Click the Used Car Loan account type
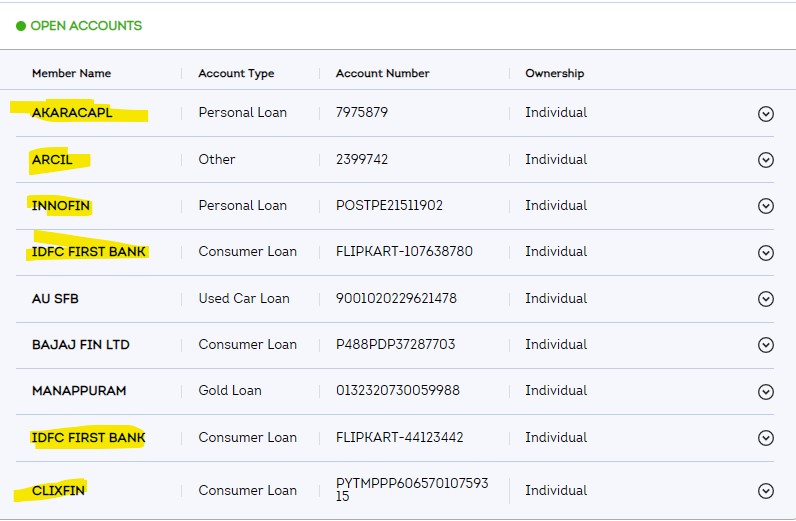The width and height of the screenshot is (796, 521). [244, 298]
